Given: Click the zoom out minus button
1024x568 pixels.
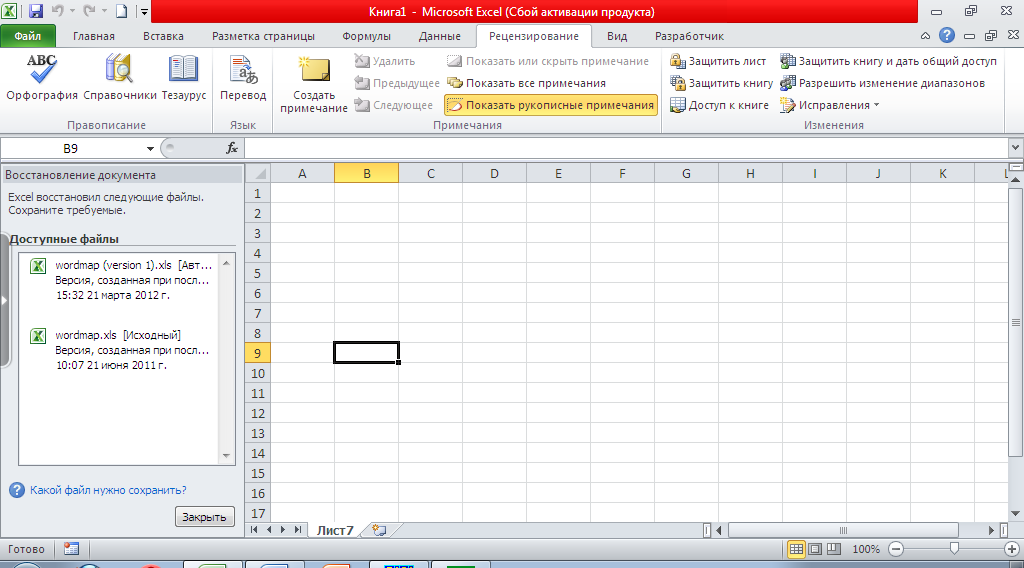Looking at the screenshot, I should point(897,550).
